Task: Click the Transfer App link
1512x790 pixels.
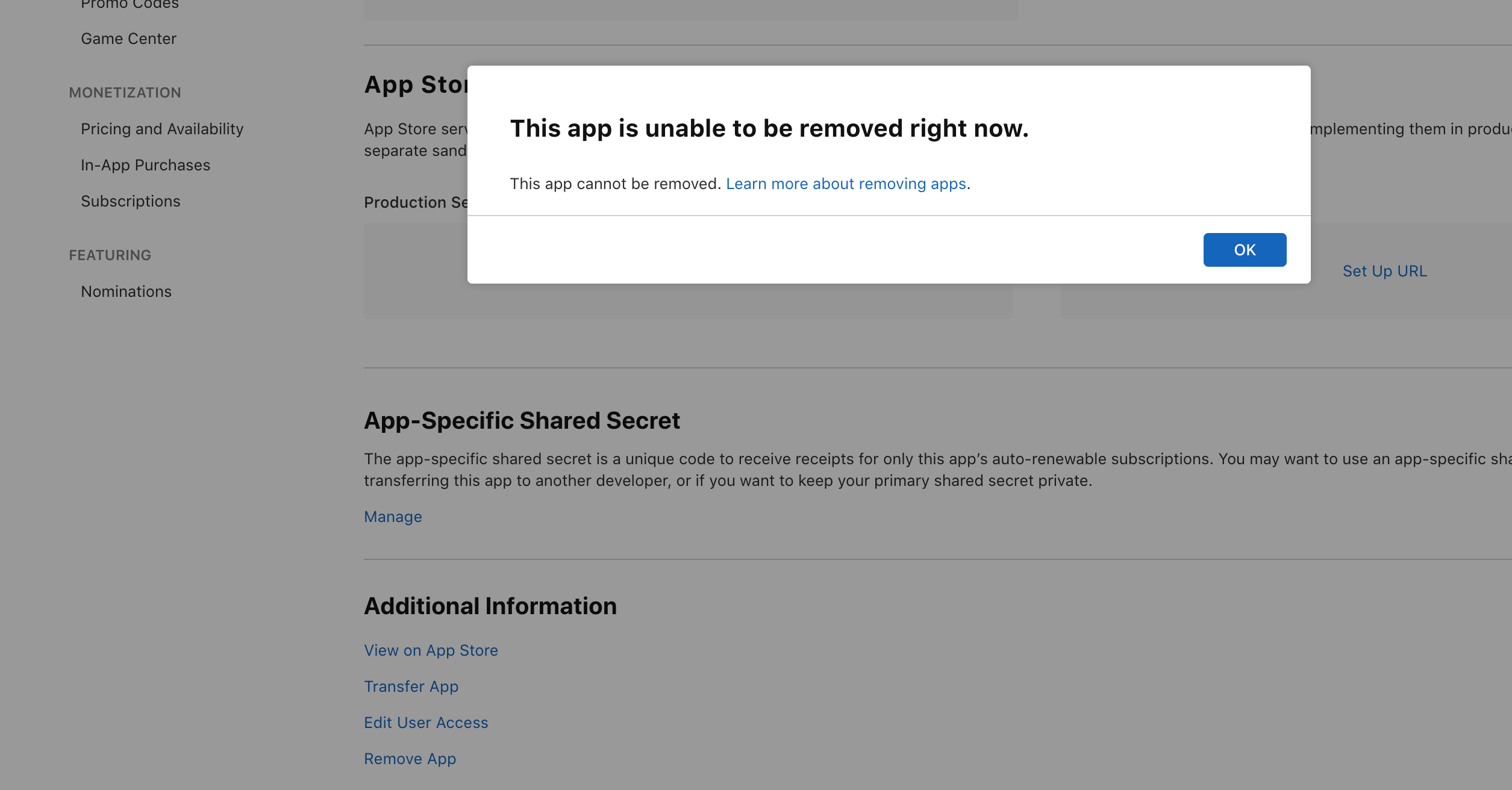Action: point(411,686)
